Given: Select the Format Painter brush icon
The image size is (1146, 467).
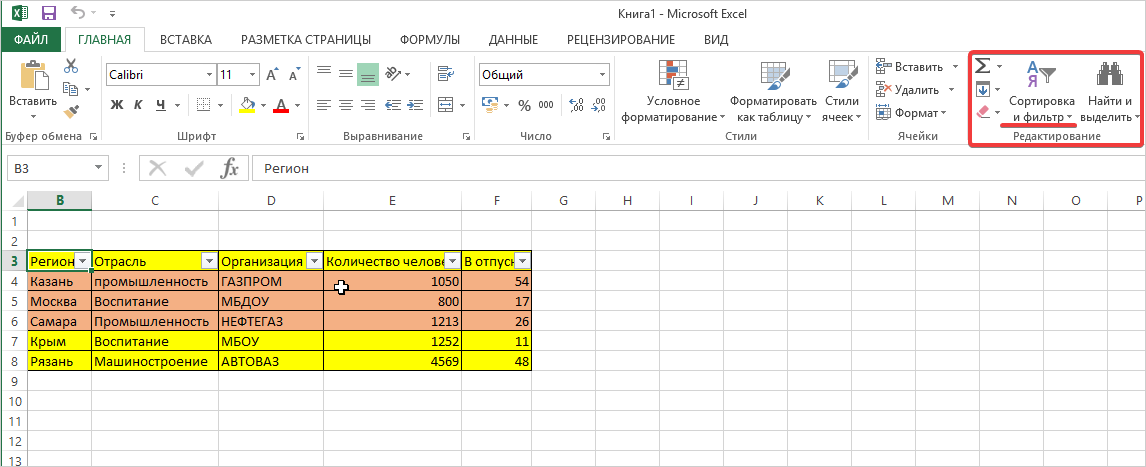Looking at the screenshot, I should [x=71, y=111].
